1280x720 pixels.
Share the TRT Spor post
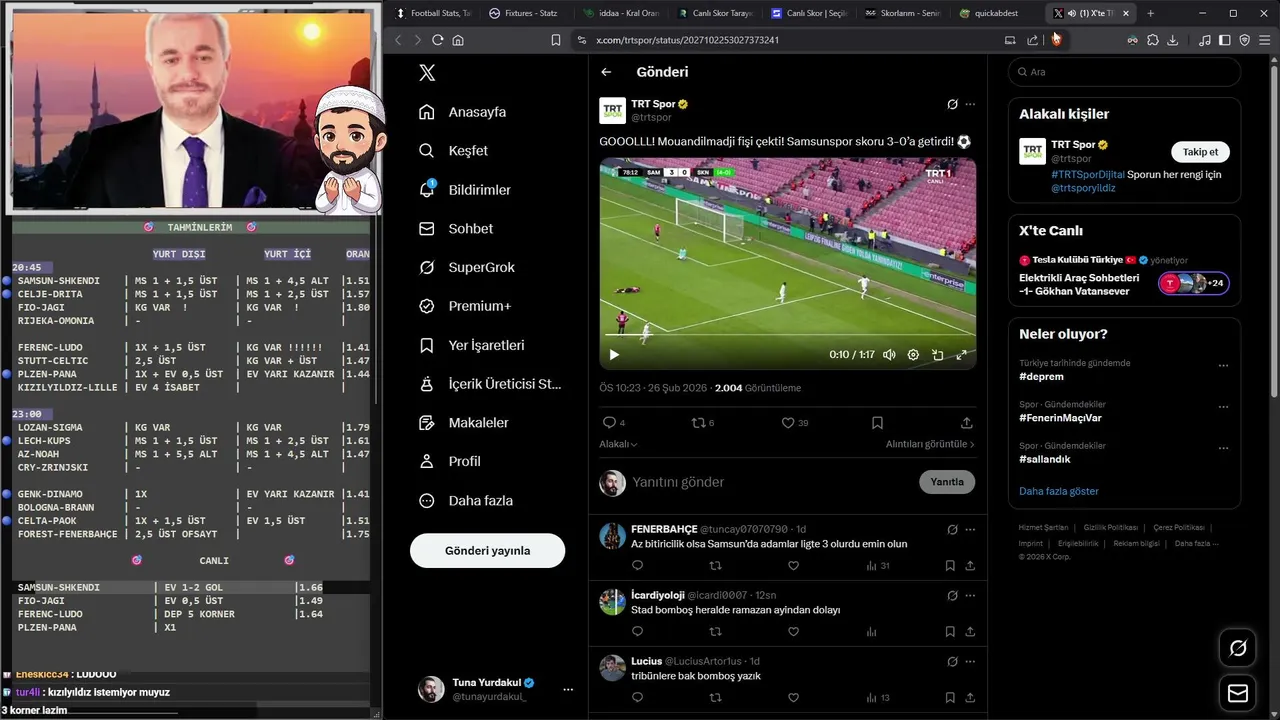click(x=966, y=423)
